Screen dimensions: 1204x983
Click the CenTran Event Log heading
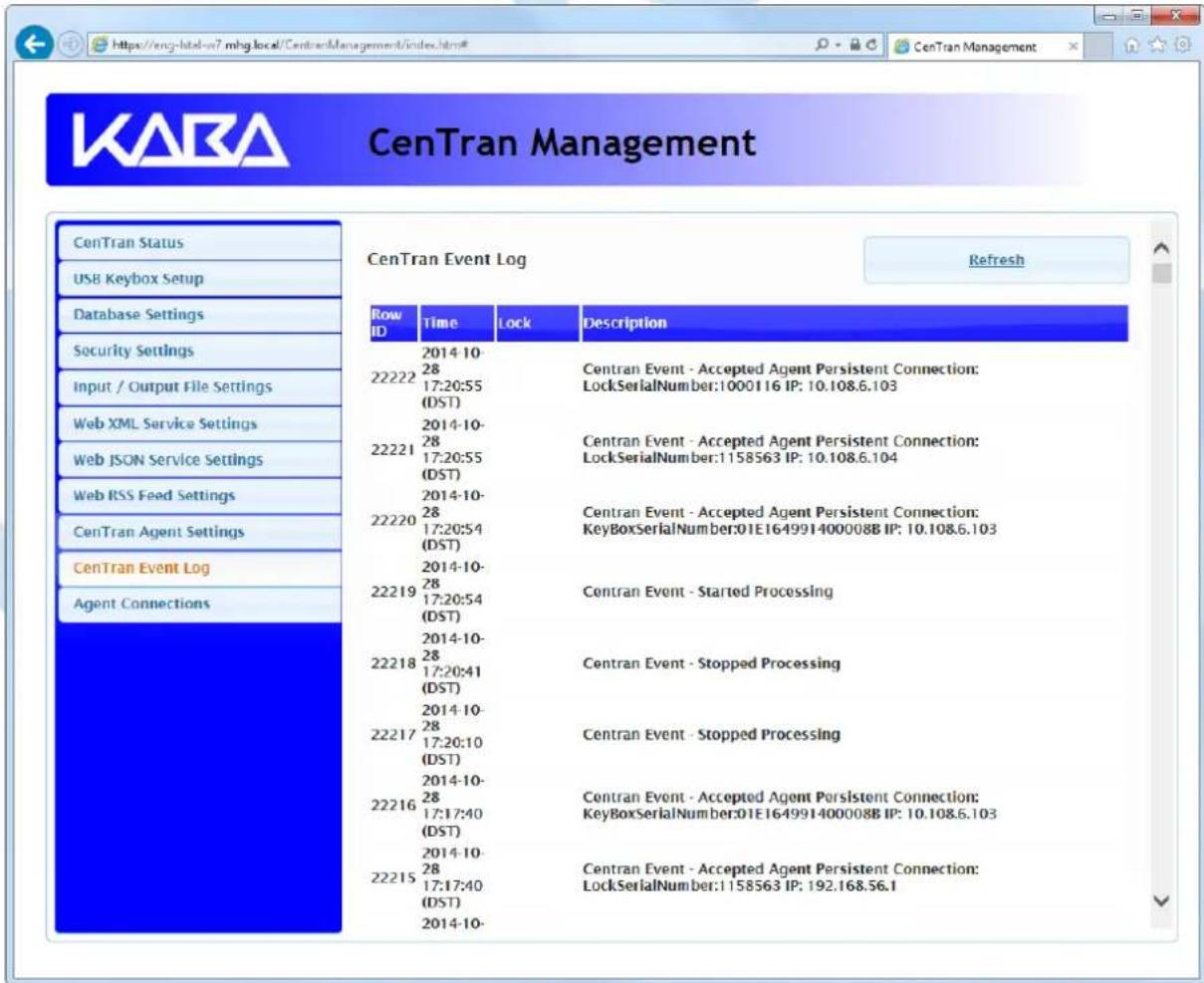point(447,260)
